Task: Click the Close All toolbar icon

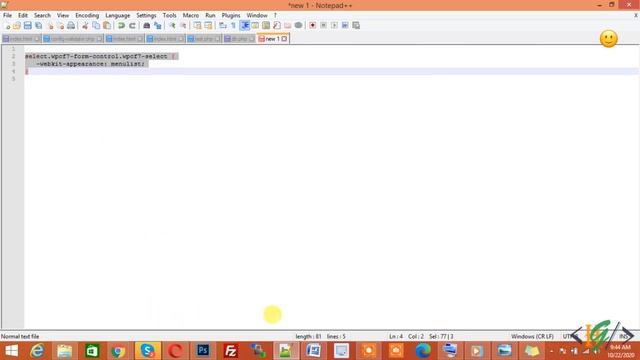Action: [60, 26]
